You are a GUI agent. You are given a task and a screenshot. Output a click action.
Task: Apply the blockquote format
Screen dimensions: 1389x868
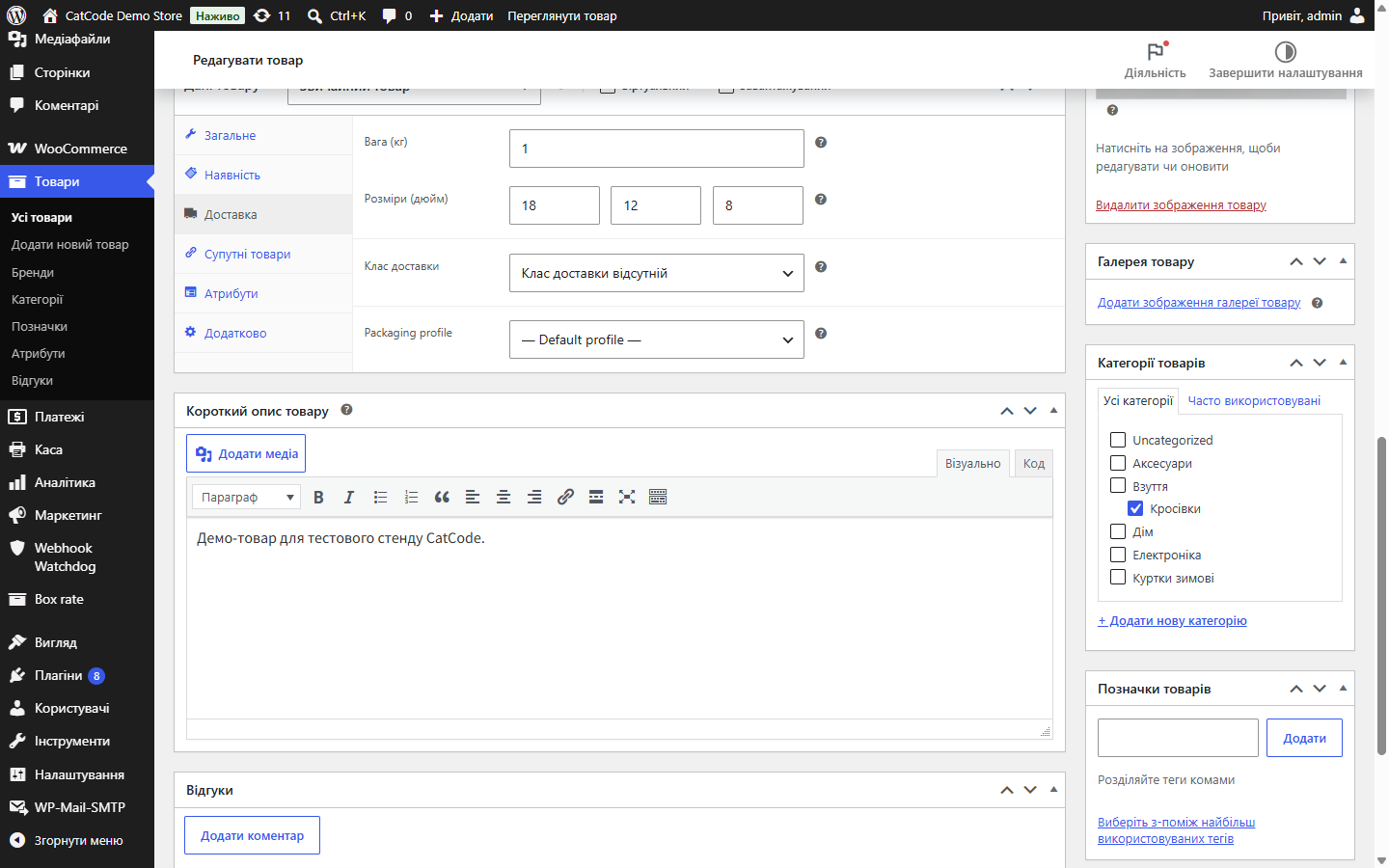point(442,497)
